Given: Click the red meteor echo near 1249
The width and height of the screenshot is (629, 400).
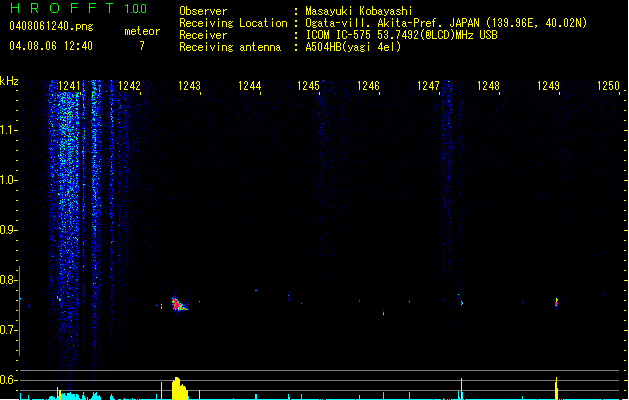Looking at the screenshot, I should [x=556, y=302].
